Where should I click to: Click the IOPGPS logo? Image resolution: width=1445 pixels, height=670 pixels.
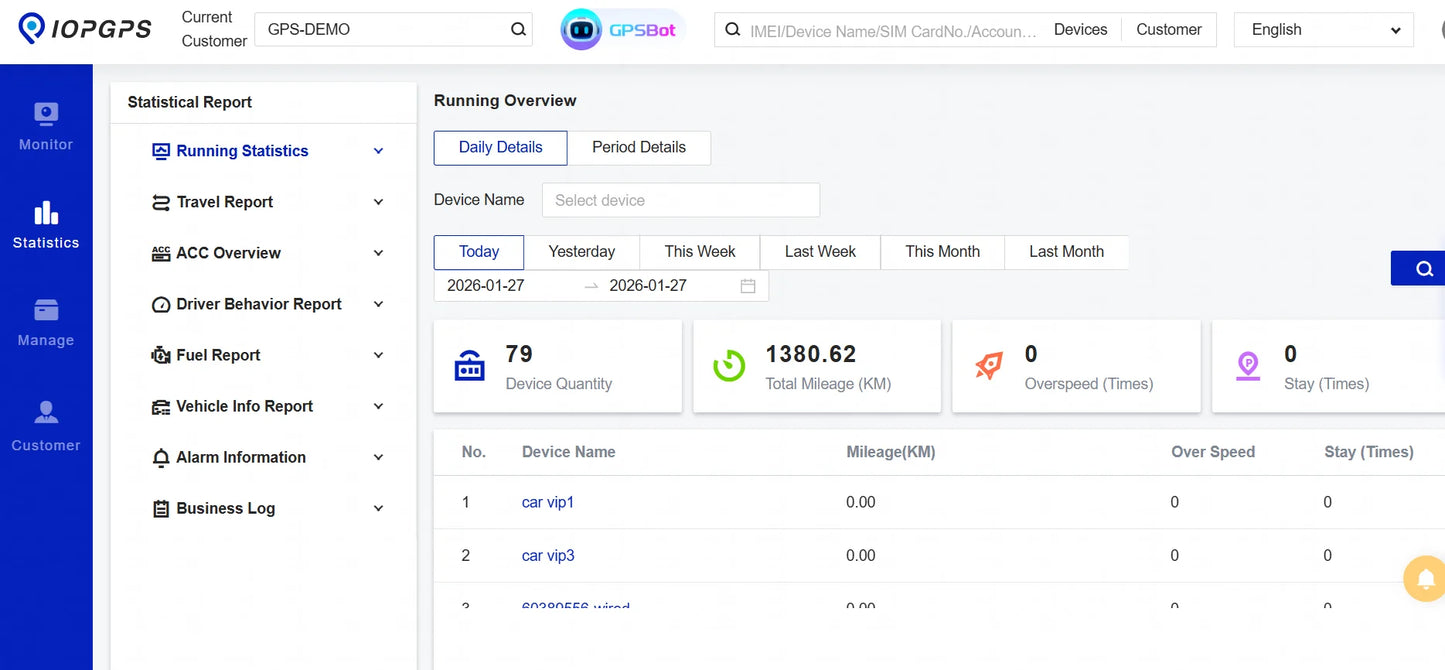85,28
